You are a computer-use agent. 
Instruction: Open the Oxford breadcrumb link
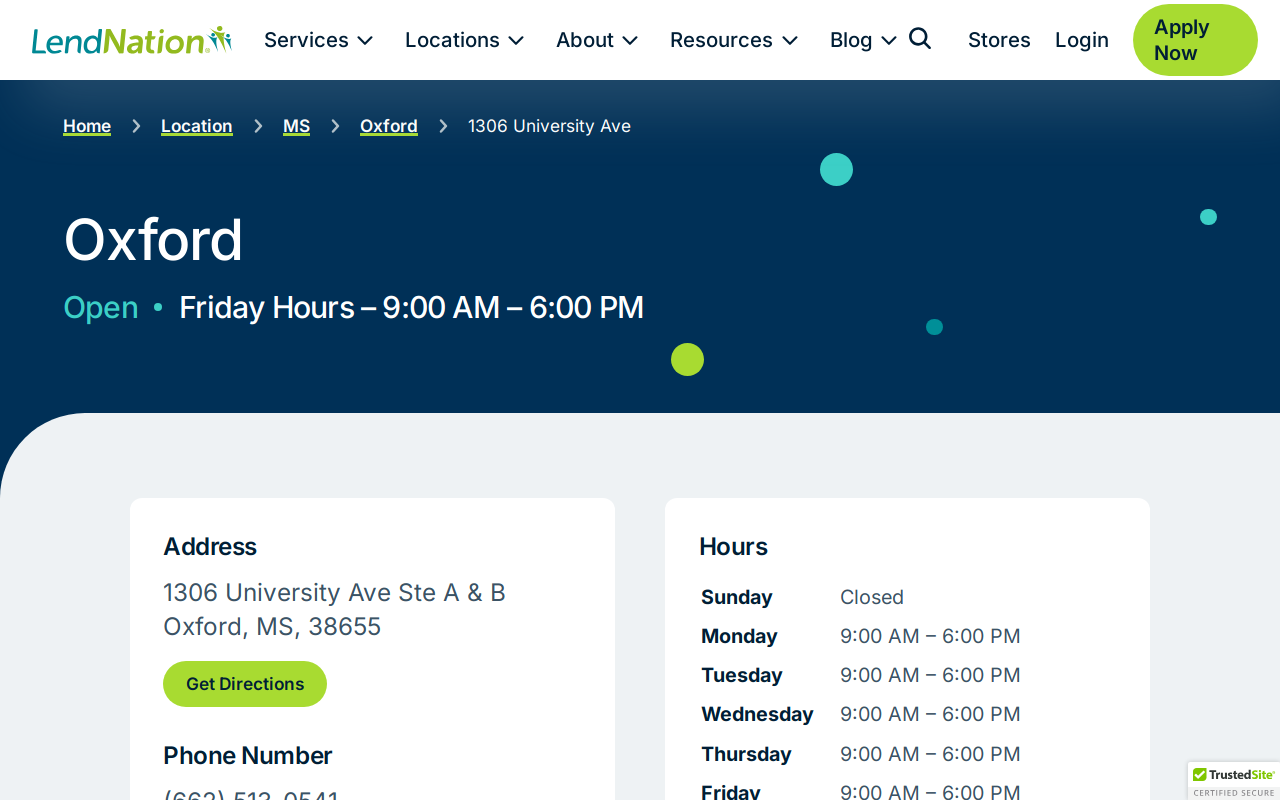click(x=389, y=126)
